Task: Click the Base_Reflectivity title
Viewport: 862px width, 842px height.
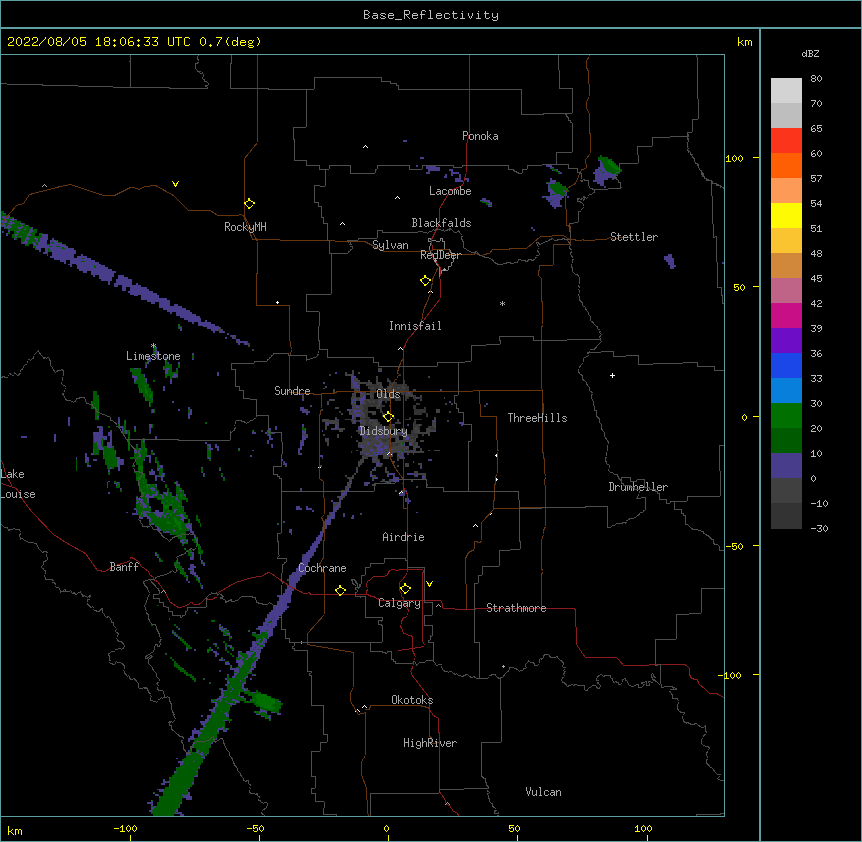Action: [431, 15]
